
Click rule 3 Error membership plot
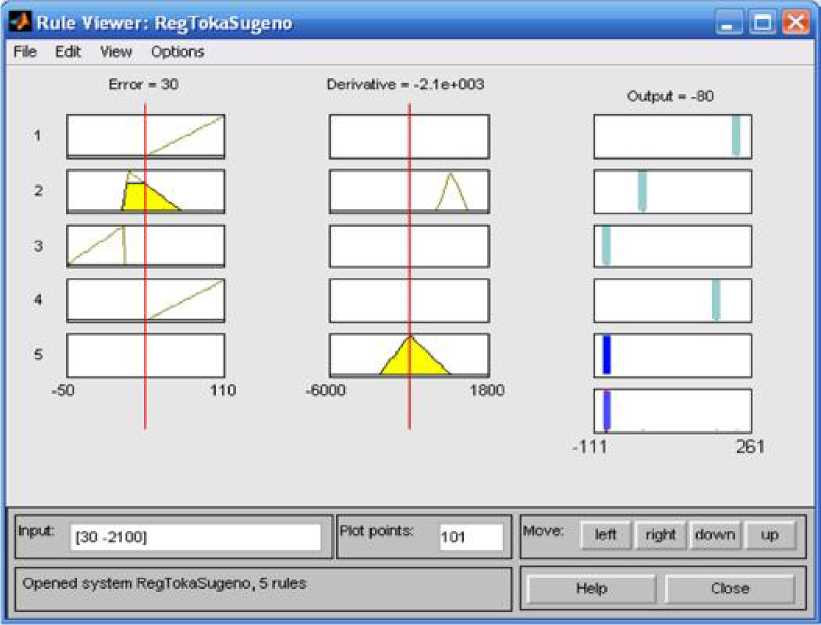click(x=146, y=247)
